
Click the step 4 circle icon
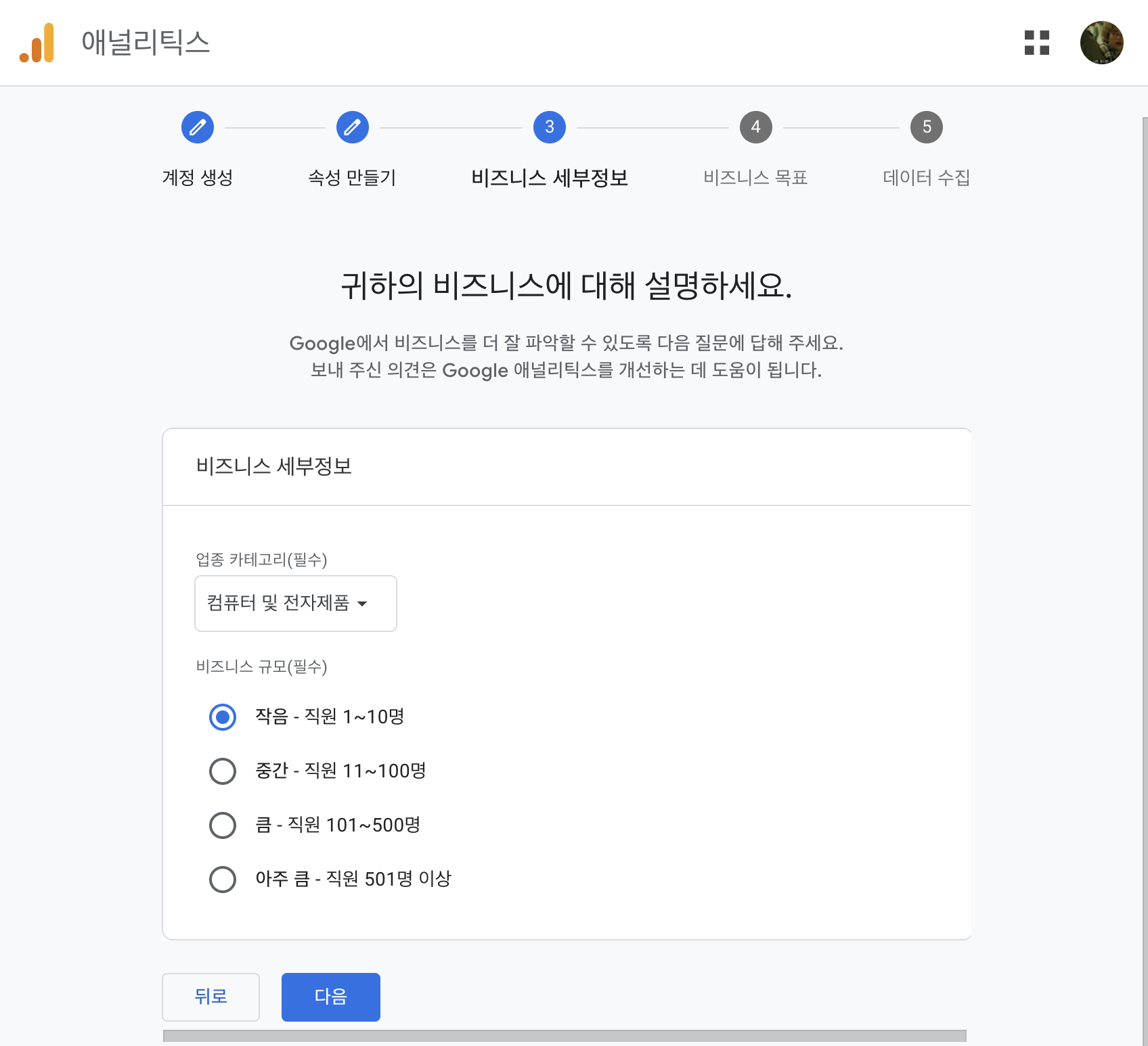(755, 127)
